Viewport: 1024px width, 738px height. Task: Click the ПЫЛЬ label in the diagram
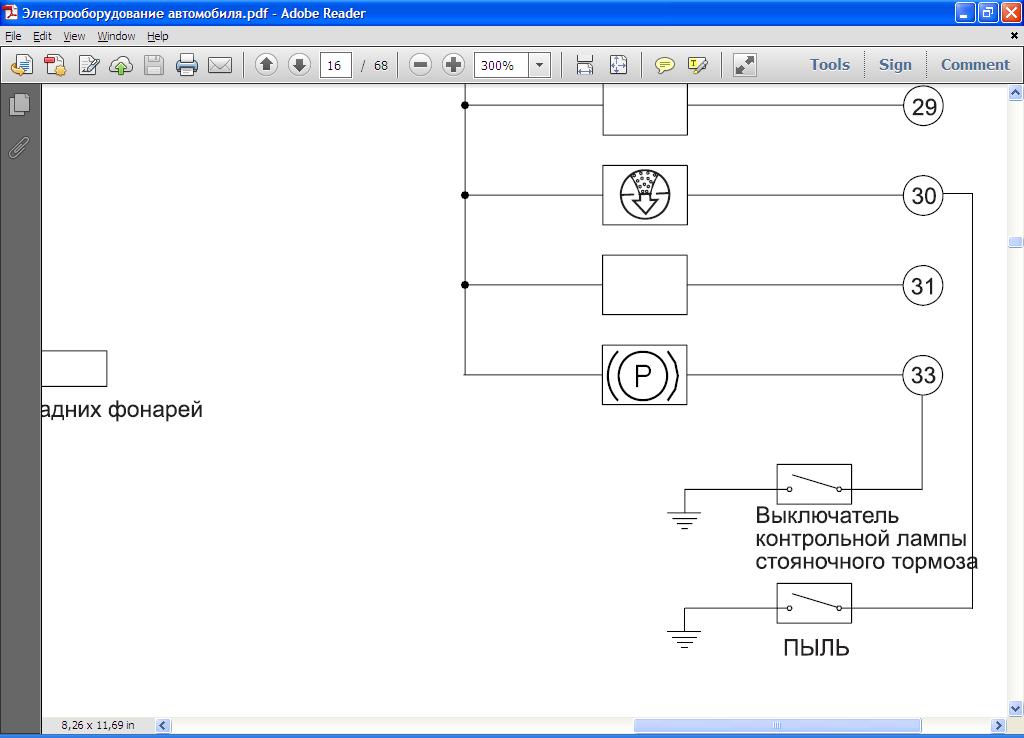click(816, 647)
